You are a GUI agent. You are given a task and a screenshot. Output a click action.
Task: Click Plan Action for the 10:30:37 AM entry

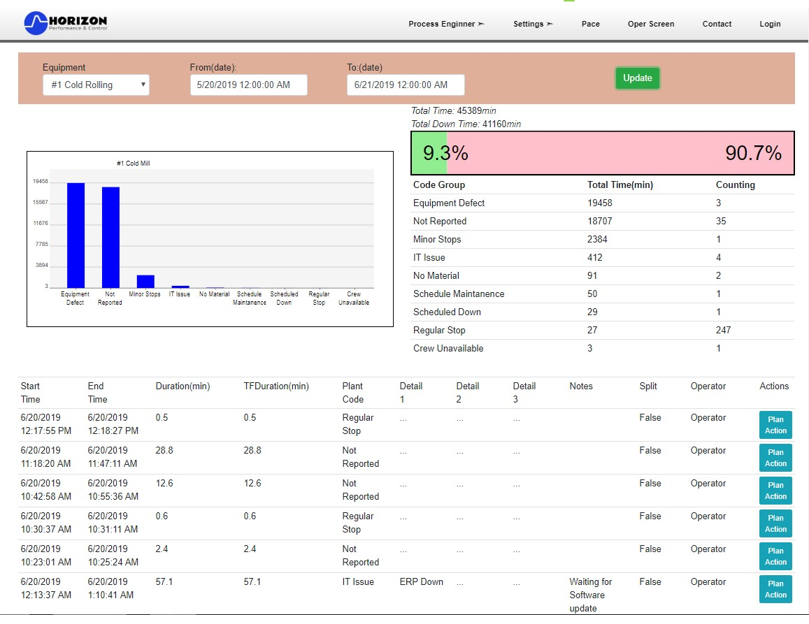(x=775, y=523)
